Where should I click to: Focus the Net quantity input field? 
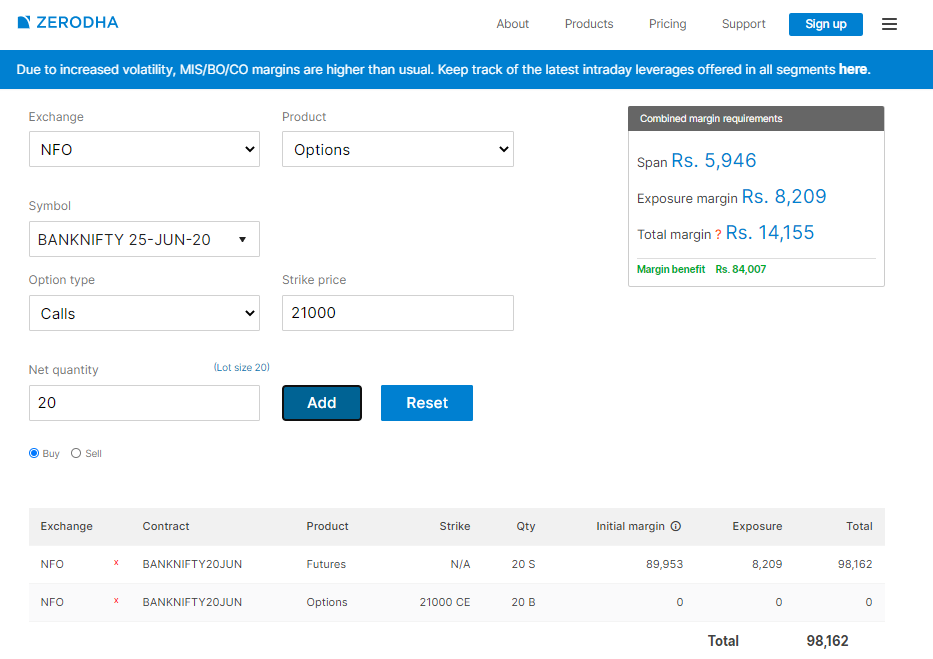144,403
